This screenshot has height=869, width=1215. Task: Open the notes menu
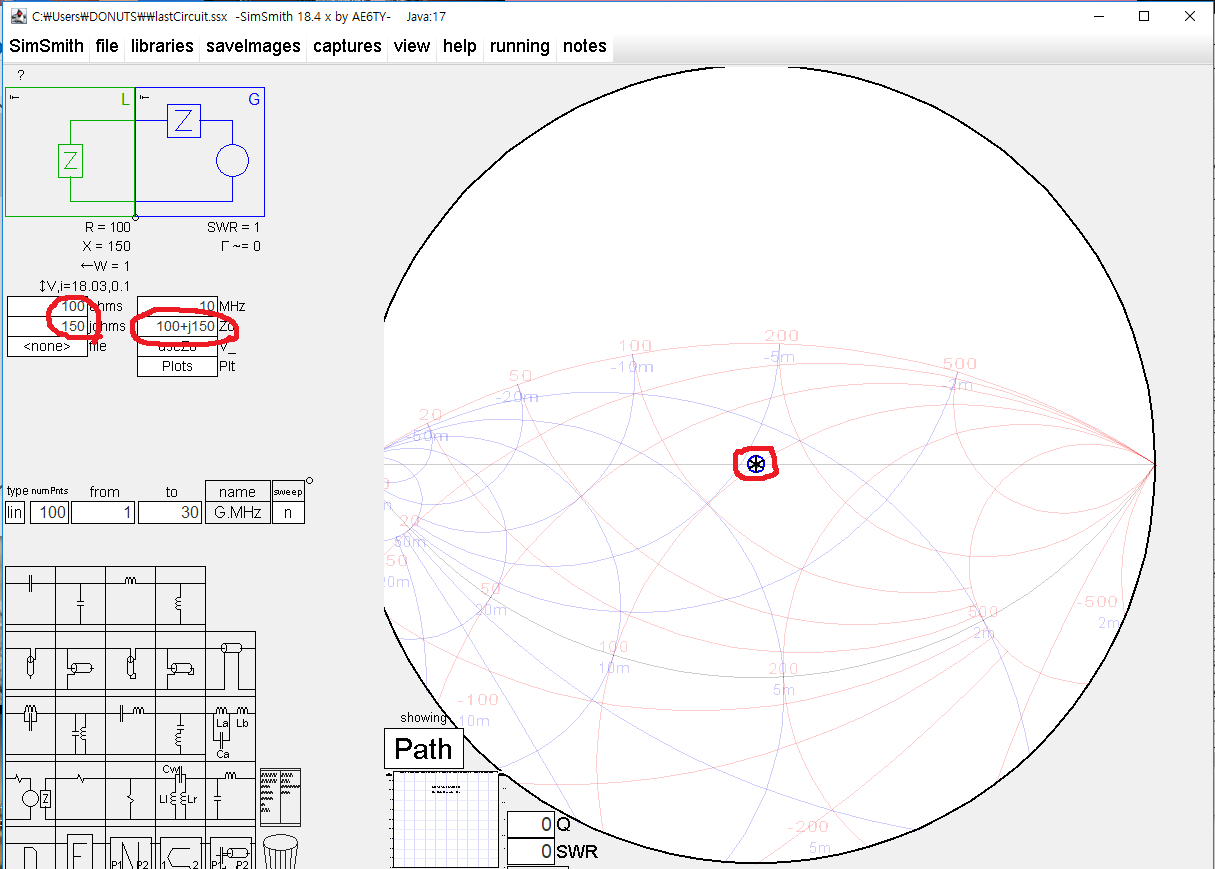pos(585,46)
